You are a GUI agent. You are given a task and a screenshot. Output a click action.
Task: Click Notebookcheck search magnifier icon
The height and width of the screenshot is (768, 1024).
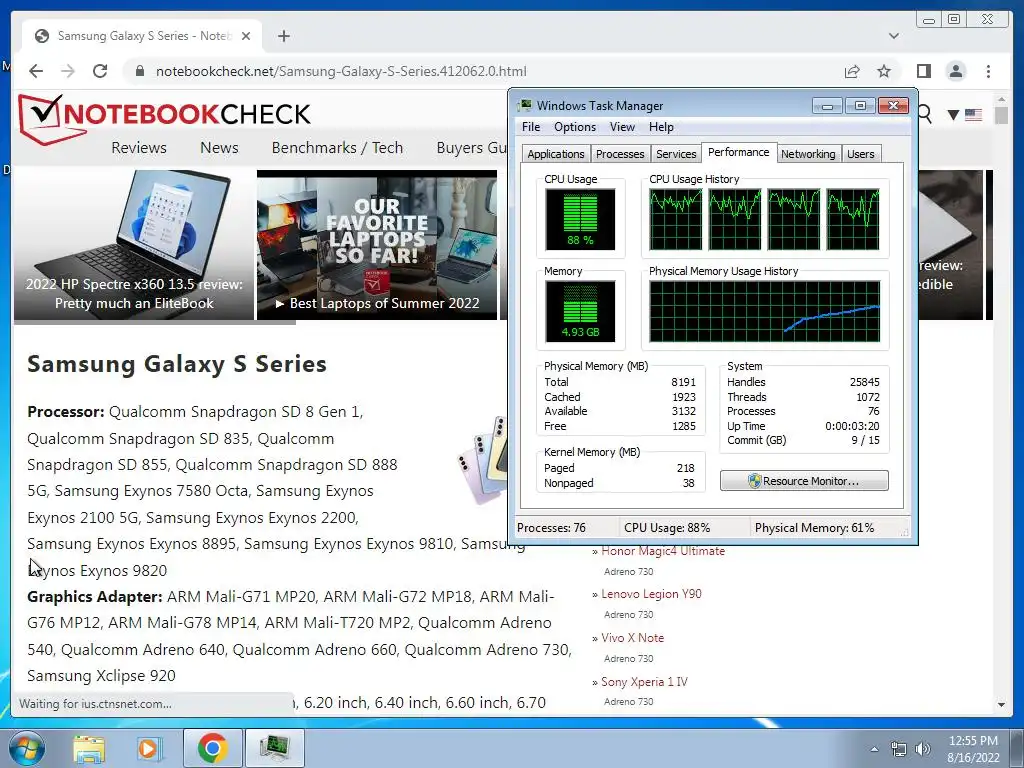(925, 115)
